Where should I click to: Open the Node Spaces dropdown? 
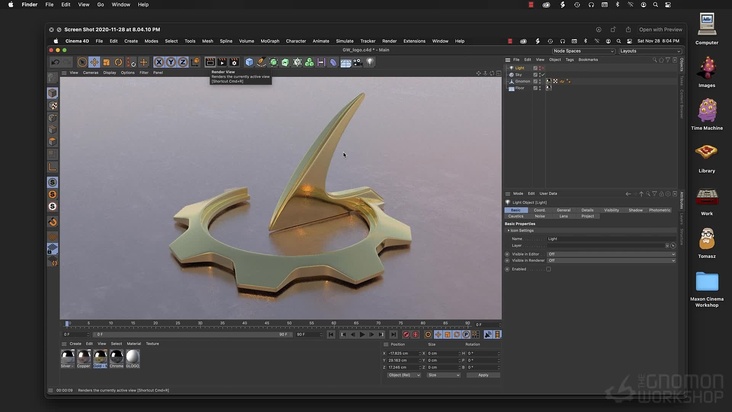click(582, 50)
